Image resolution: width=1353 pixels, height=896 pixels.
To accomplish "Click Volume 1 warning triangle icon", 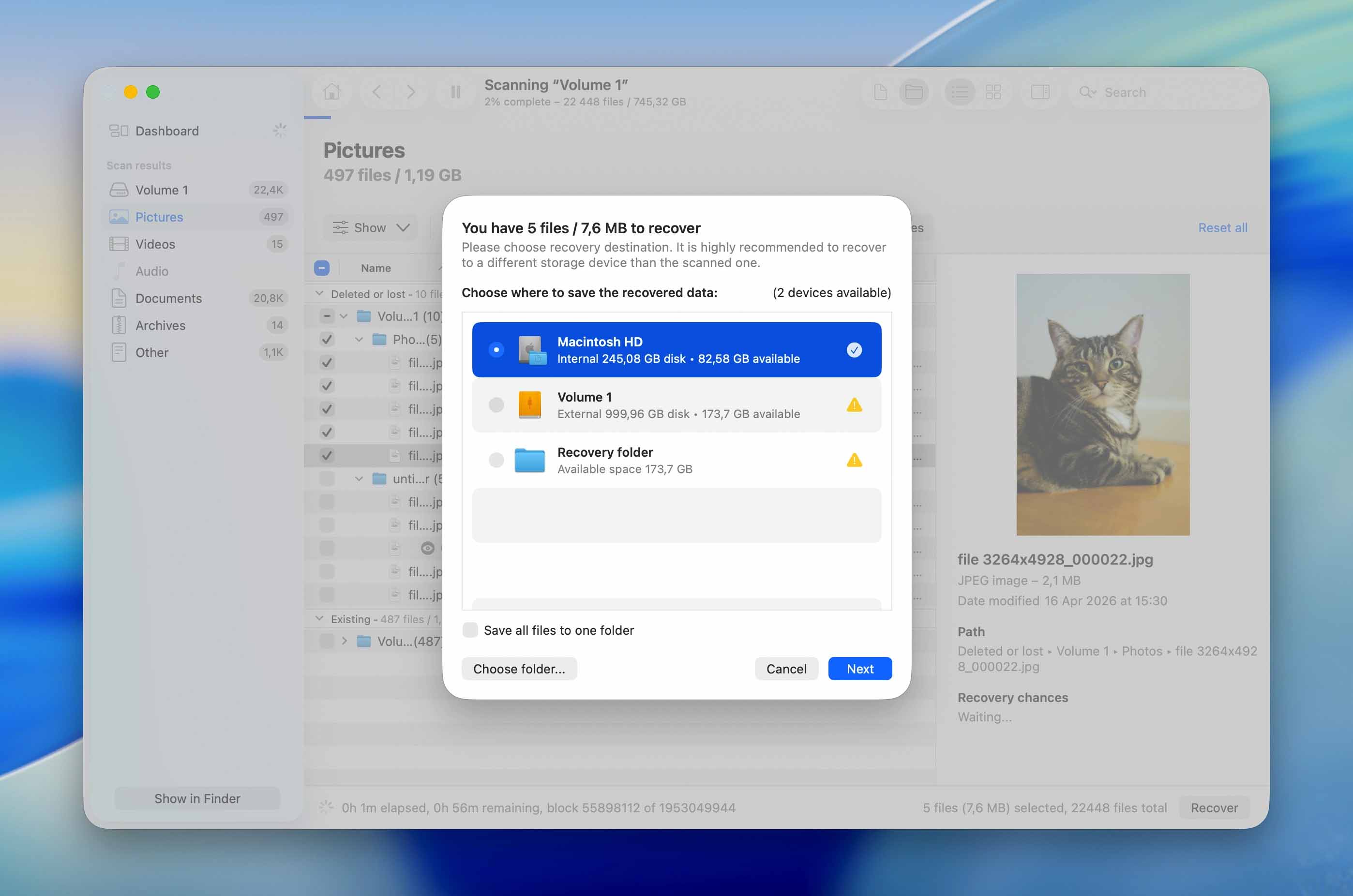I will [x=854, y=404].
